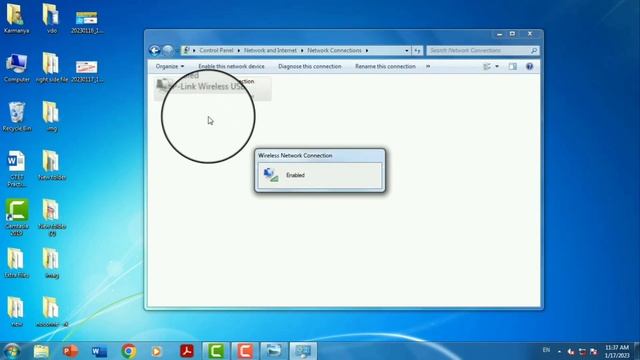
Task: Go to Control Panel in the breadcrumb
Action: coord(216,51)
